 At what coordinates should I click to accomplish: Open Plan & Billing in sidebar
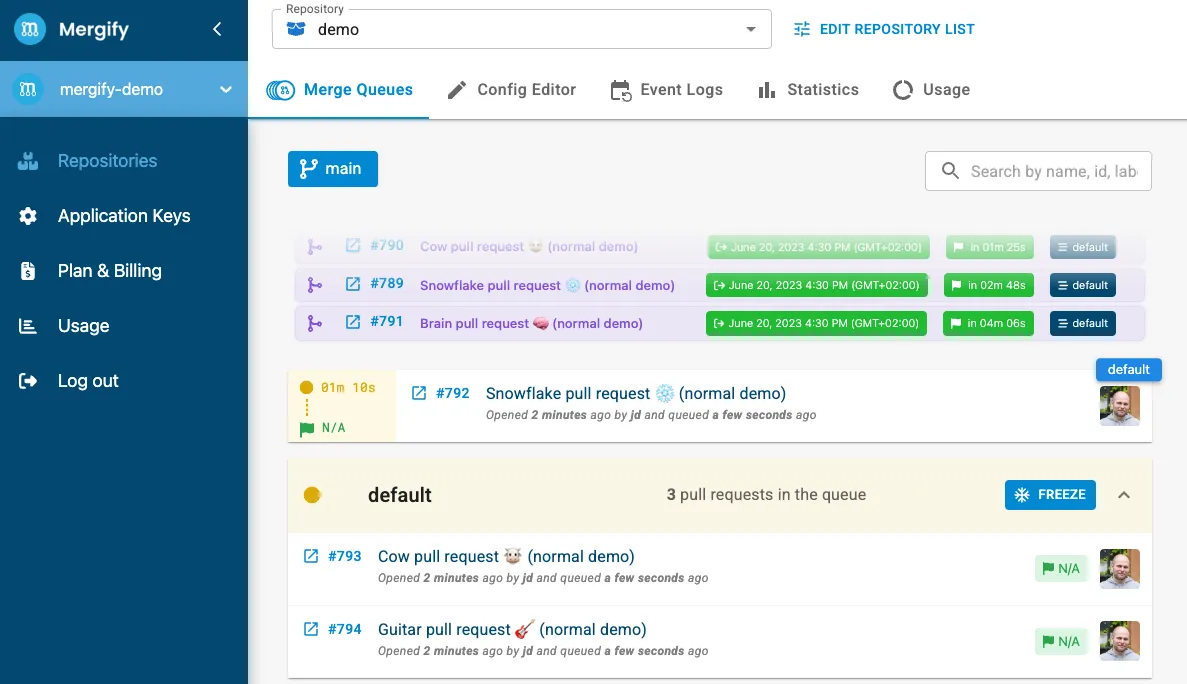(x=109, y=271)
